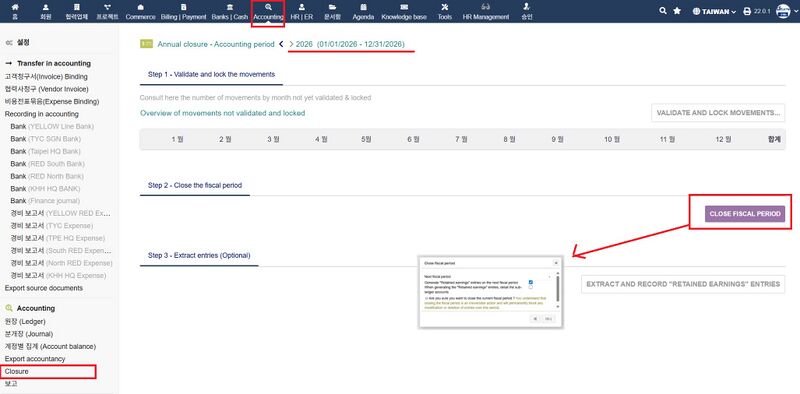Select Bank (RED South Bank) journal
This screenshot has height=394, width=800.
pos(47,164)
